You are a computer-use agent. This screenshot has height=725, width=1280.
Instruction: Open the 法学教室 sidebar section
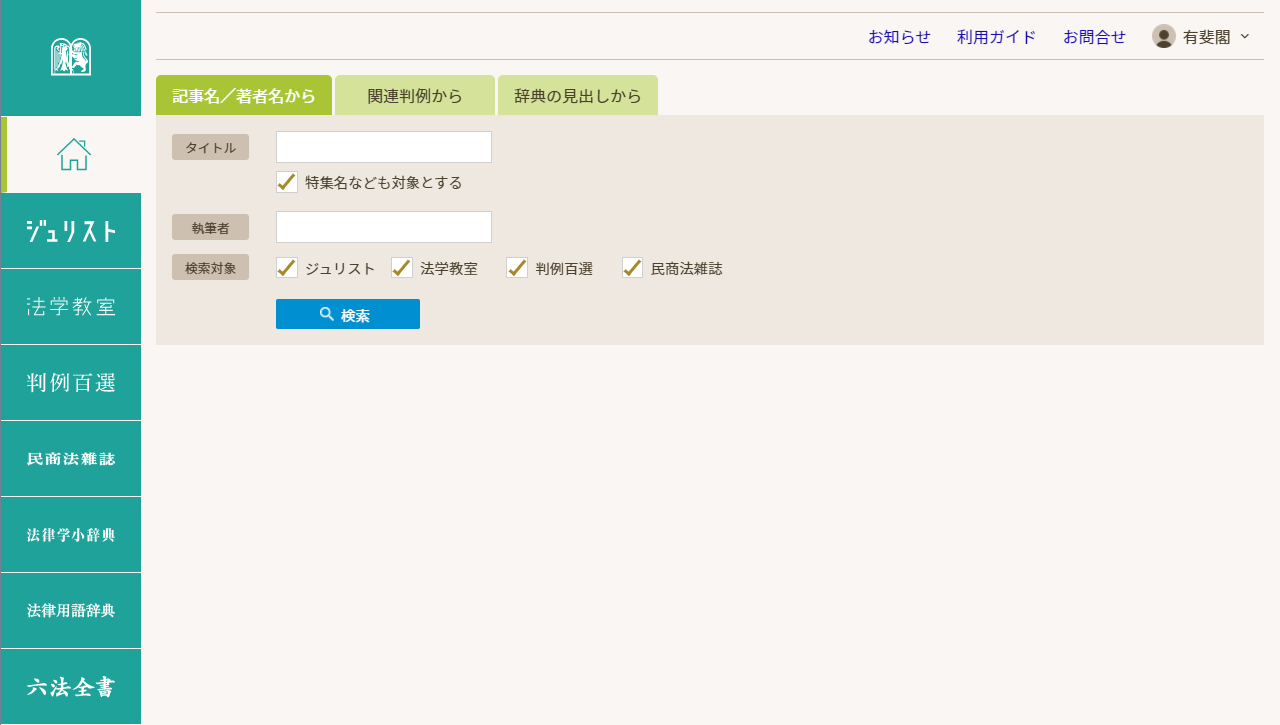pyautogui.click(x=71, y=307)
